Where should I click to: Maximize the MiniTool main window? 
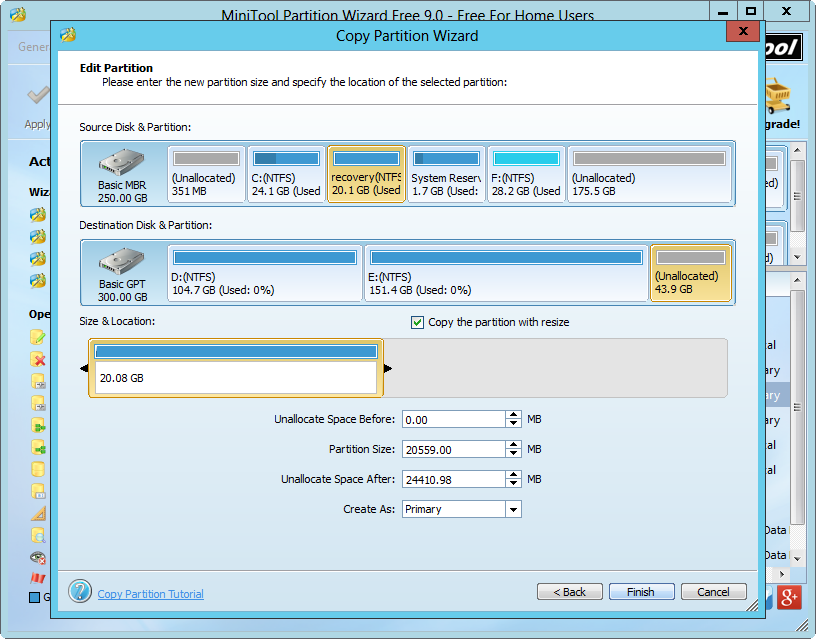pos(750,10)
